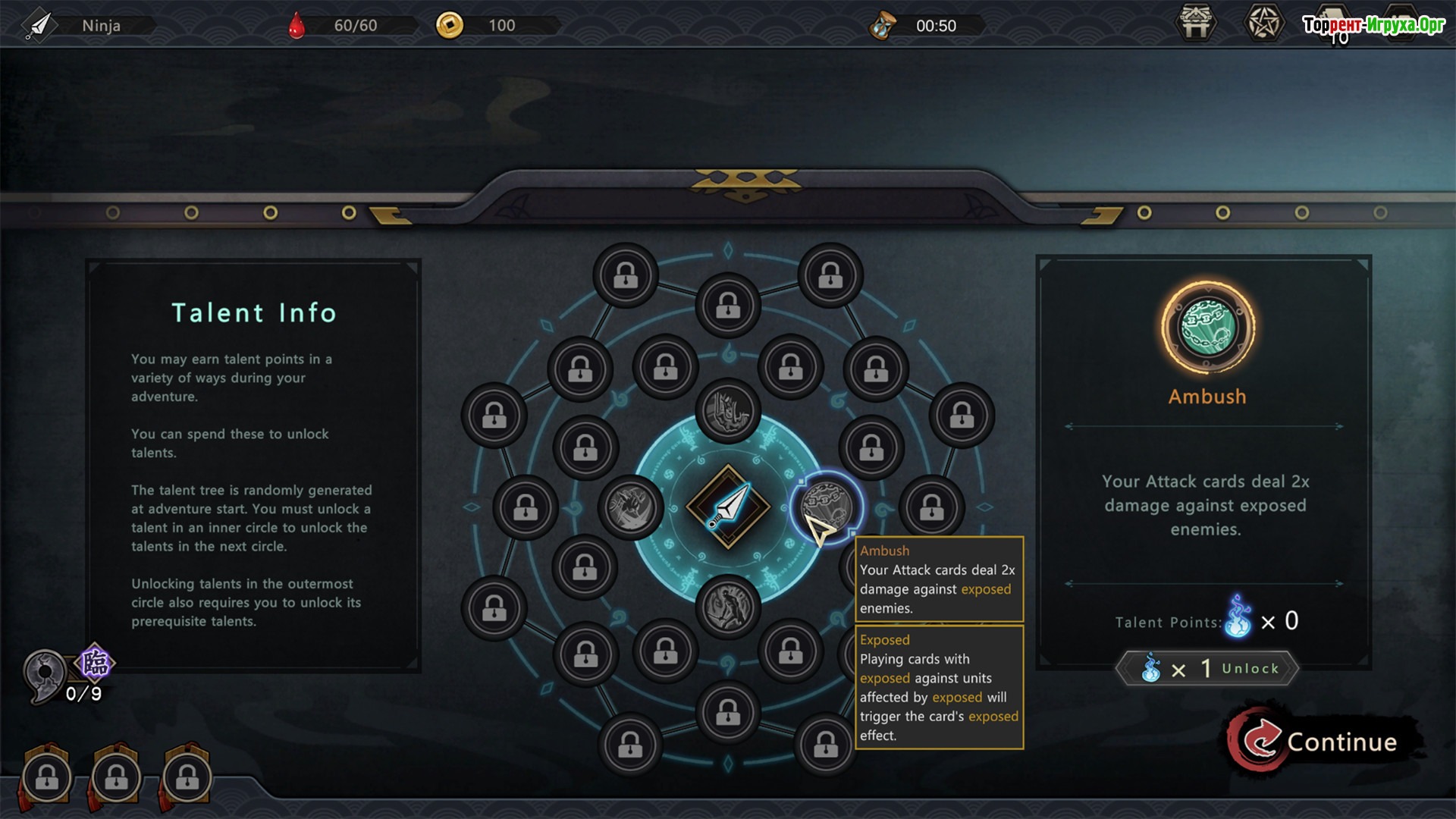Click the purple kanji rune badge
This screenshot has height=819, width=1456.
coord(95,663)
